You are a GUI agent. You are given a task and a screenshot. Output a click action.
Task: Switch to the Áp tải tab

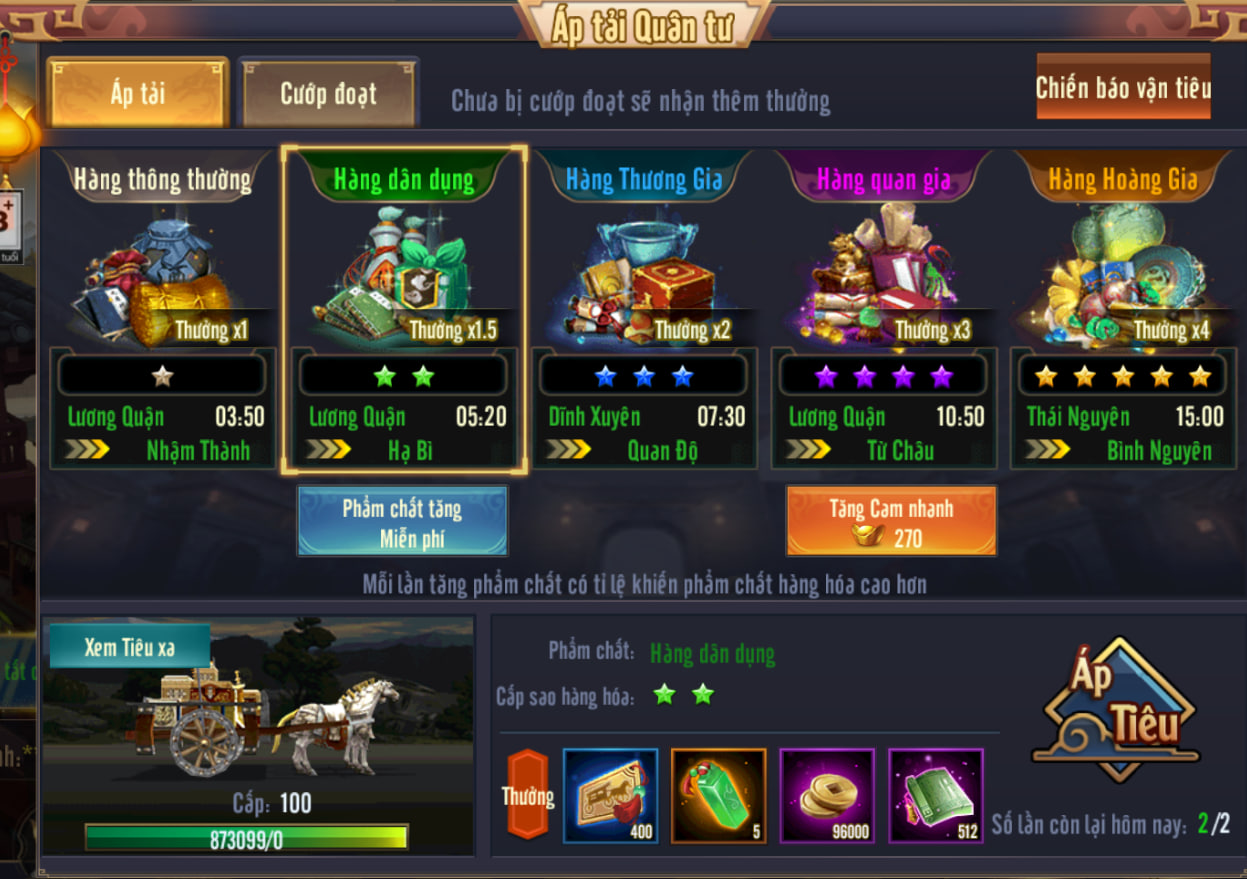point(138,93)
